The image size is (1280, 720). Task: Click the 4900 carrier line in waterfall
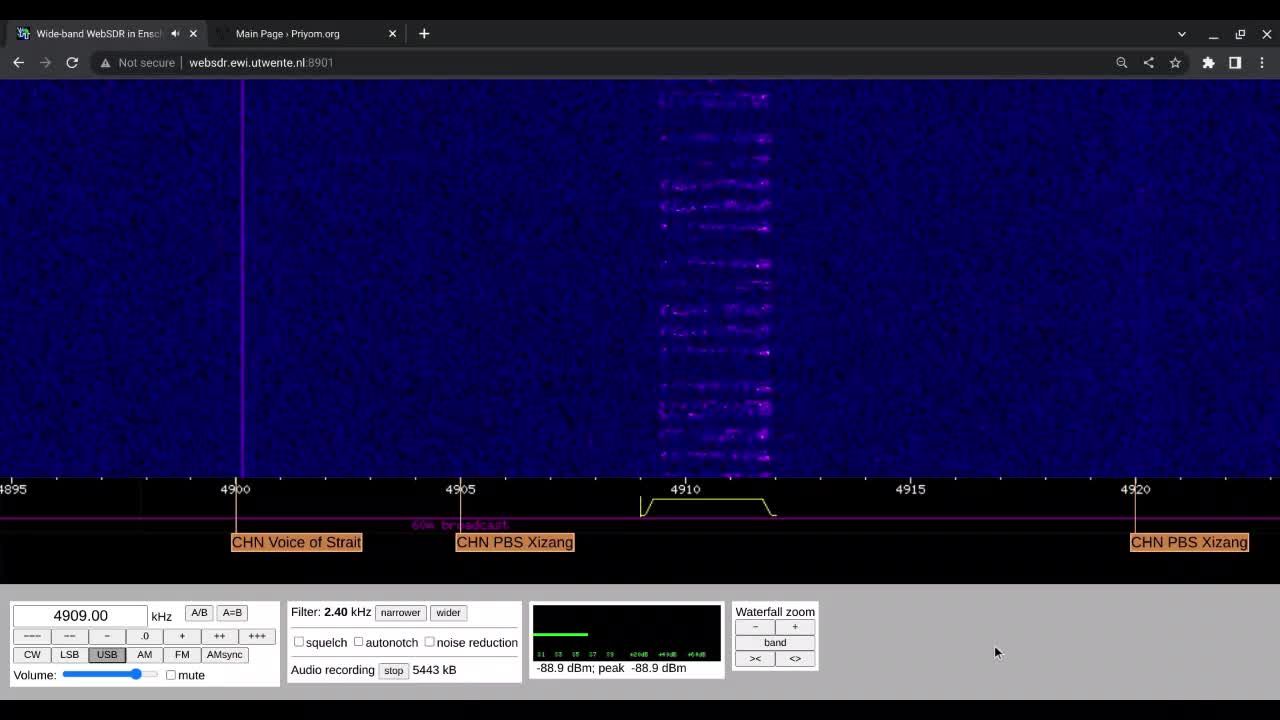click(242, 280)
